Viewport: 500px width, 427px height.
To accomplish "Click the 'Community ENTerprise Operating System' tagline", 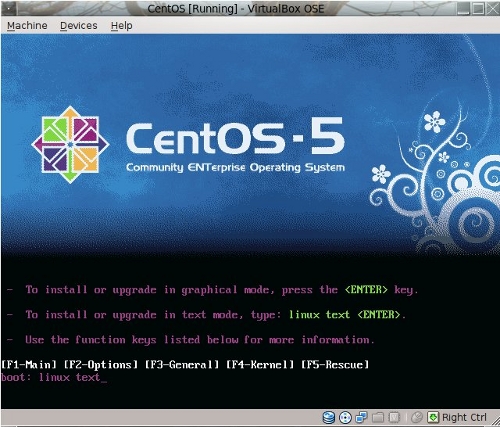I will [x=235, y=167].
